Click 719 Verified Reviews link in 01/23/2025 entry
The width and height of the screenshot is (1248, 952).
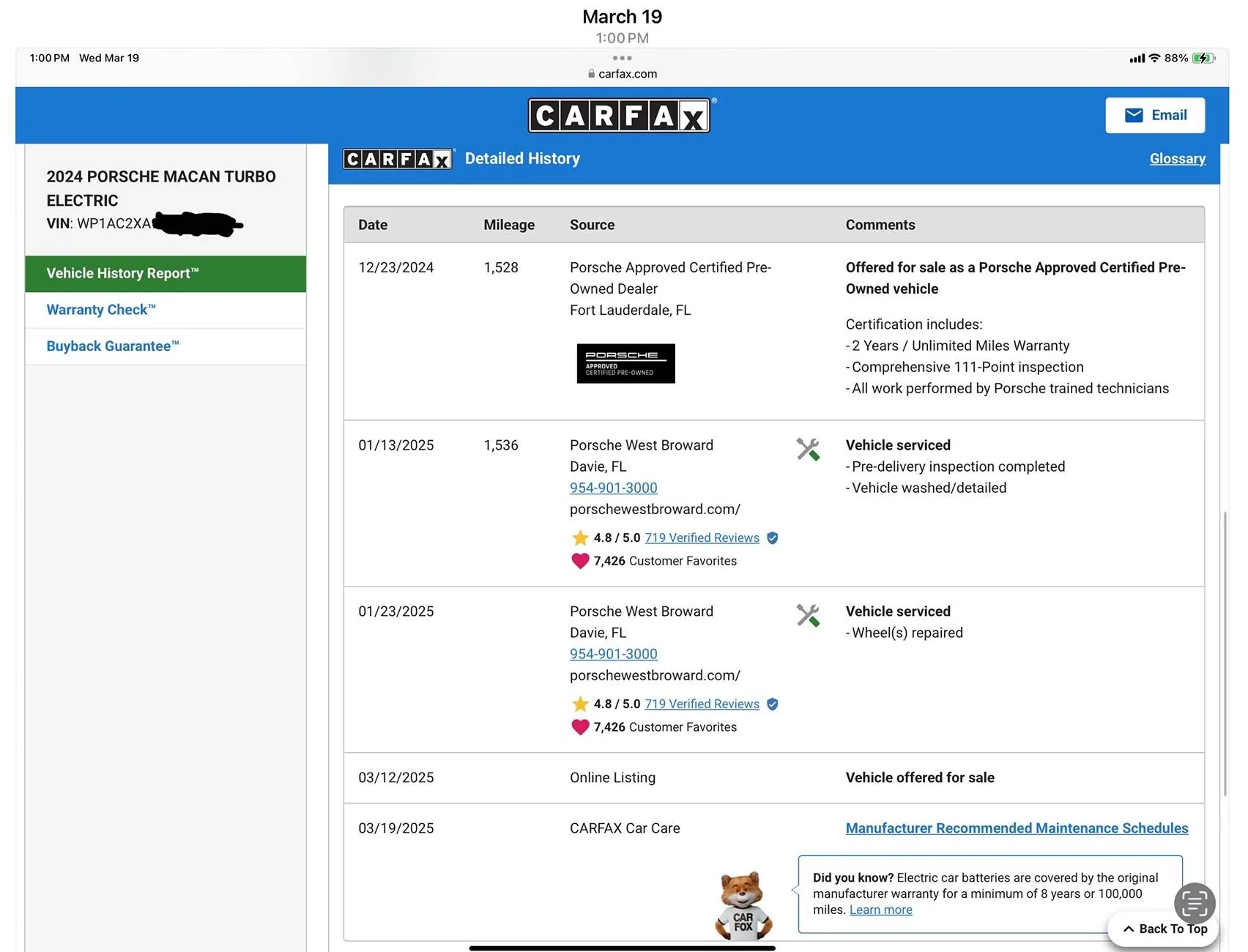702,704
